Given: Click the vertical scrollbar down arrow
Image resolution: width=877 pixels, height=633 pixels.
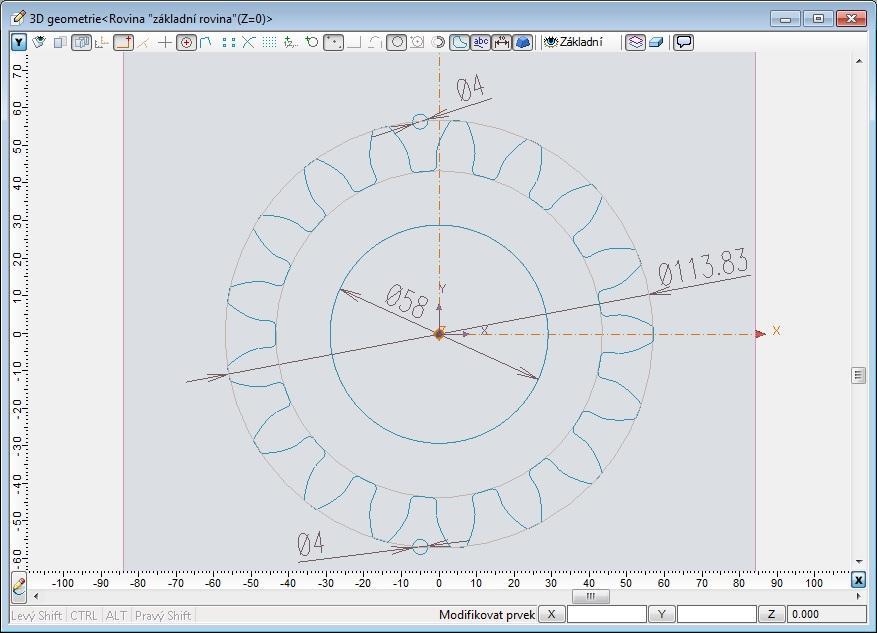Looking at the screenshot, I should click(859, 562).
